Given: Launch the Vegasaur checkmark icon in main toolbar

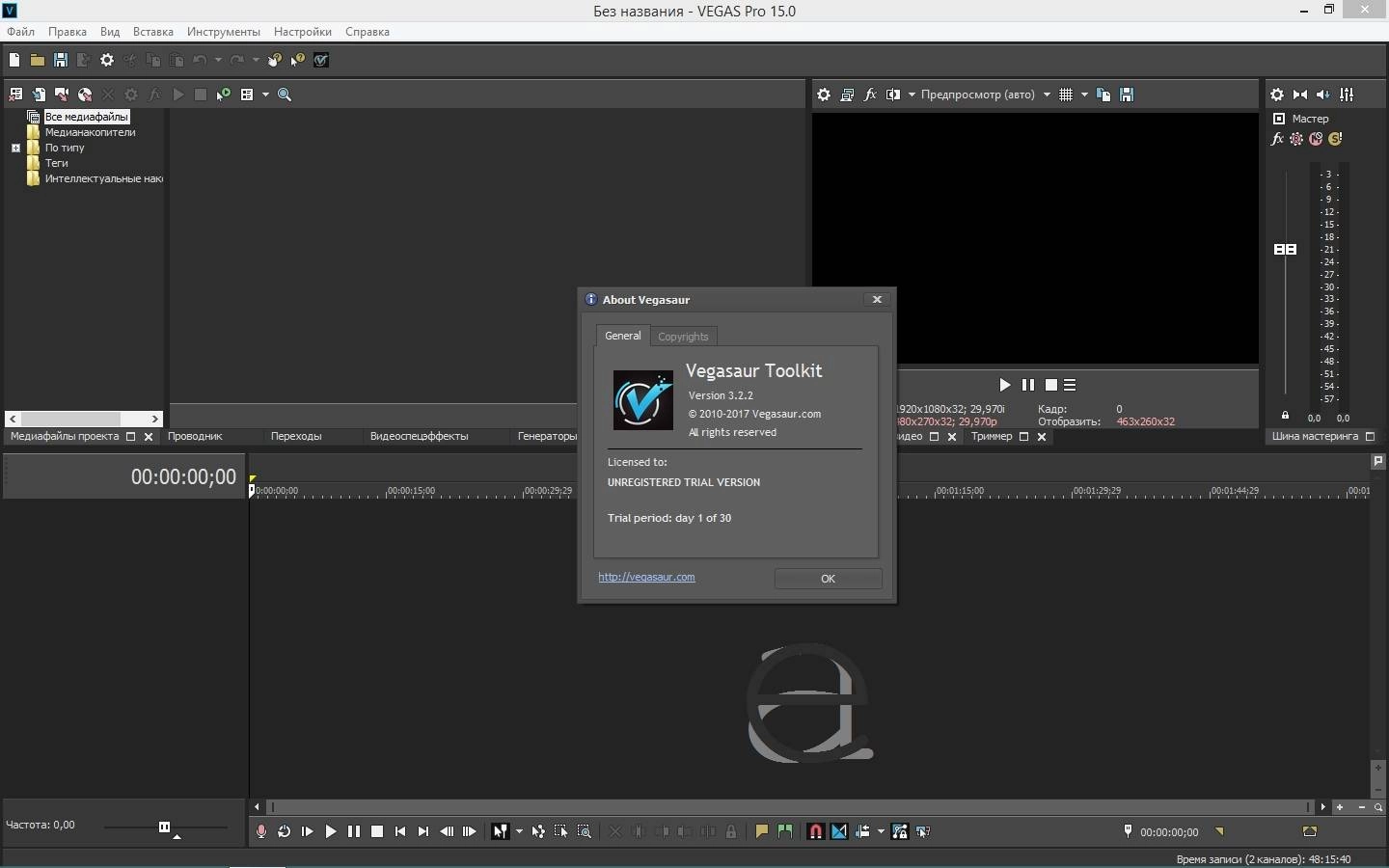Looking at the screenshot, I should [x=321, y=60].
